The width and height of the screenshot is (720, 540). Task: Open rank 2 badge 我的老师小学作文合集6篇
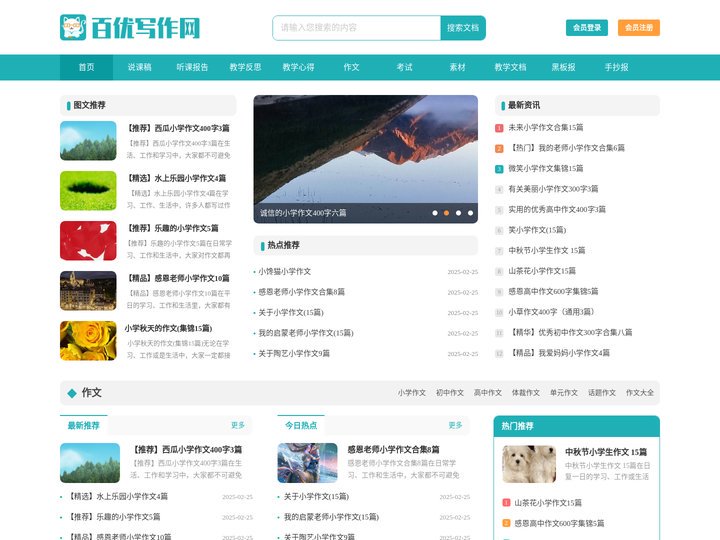pyautogui.click(x=499, y=148)
